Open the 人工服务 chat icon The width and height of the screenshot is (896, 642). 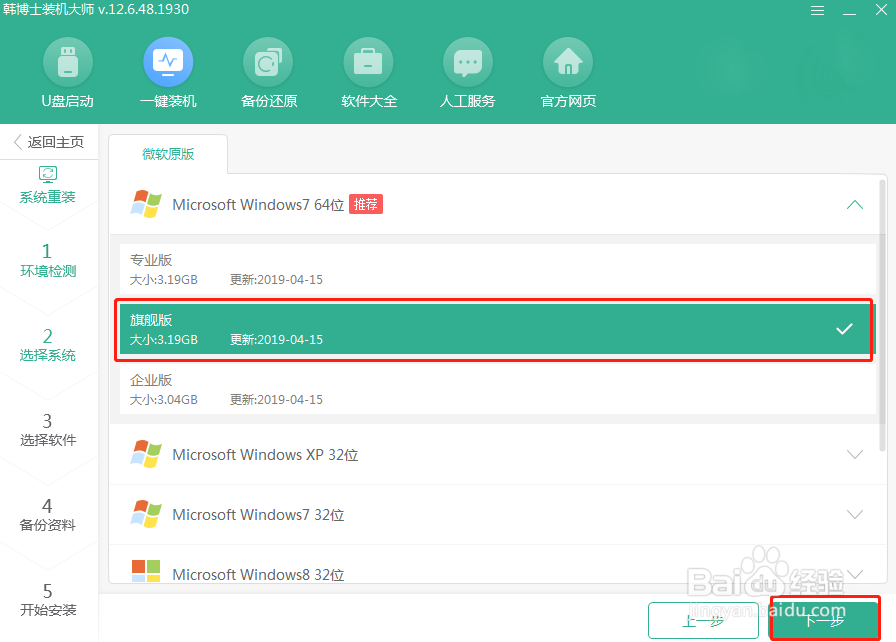[x=468, y=62]
